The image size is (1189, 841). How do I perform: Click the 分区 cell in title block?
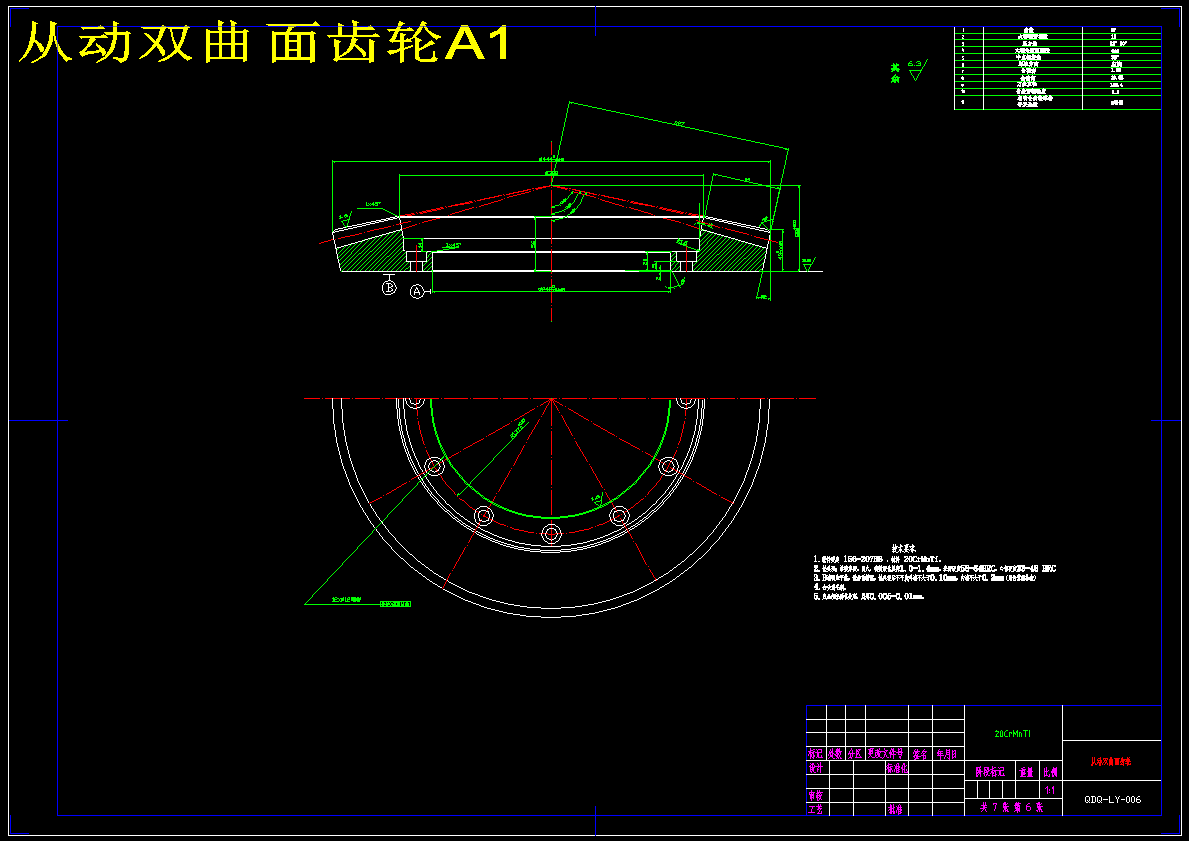tap(855, 755)
